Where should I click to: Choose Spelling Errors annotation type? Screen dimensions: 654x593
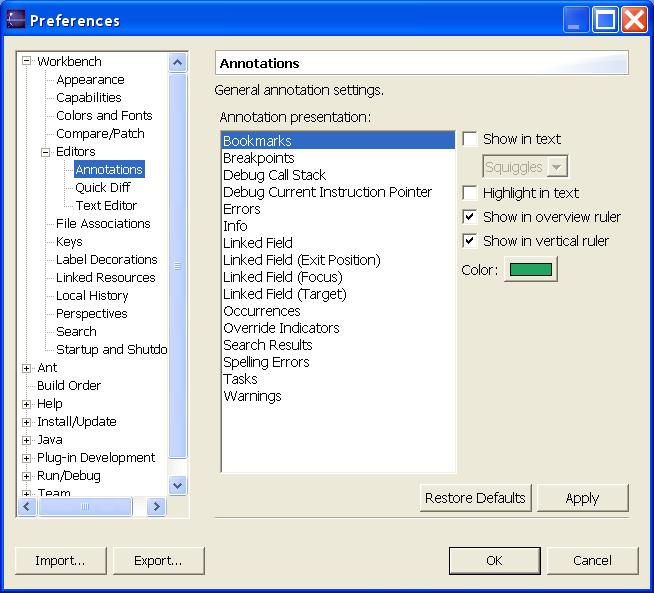click(x=266, y=362)
